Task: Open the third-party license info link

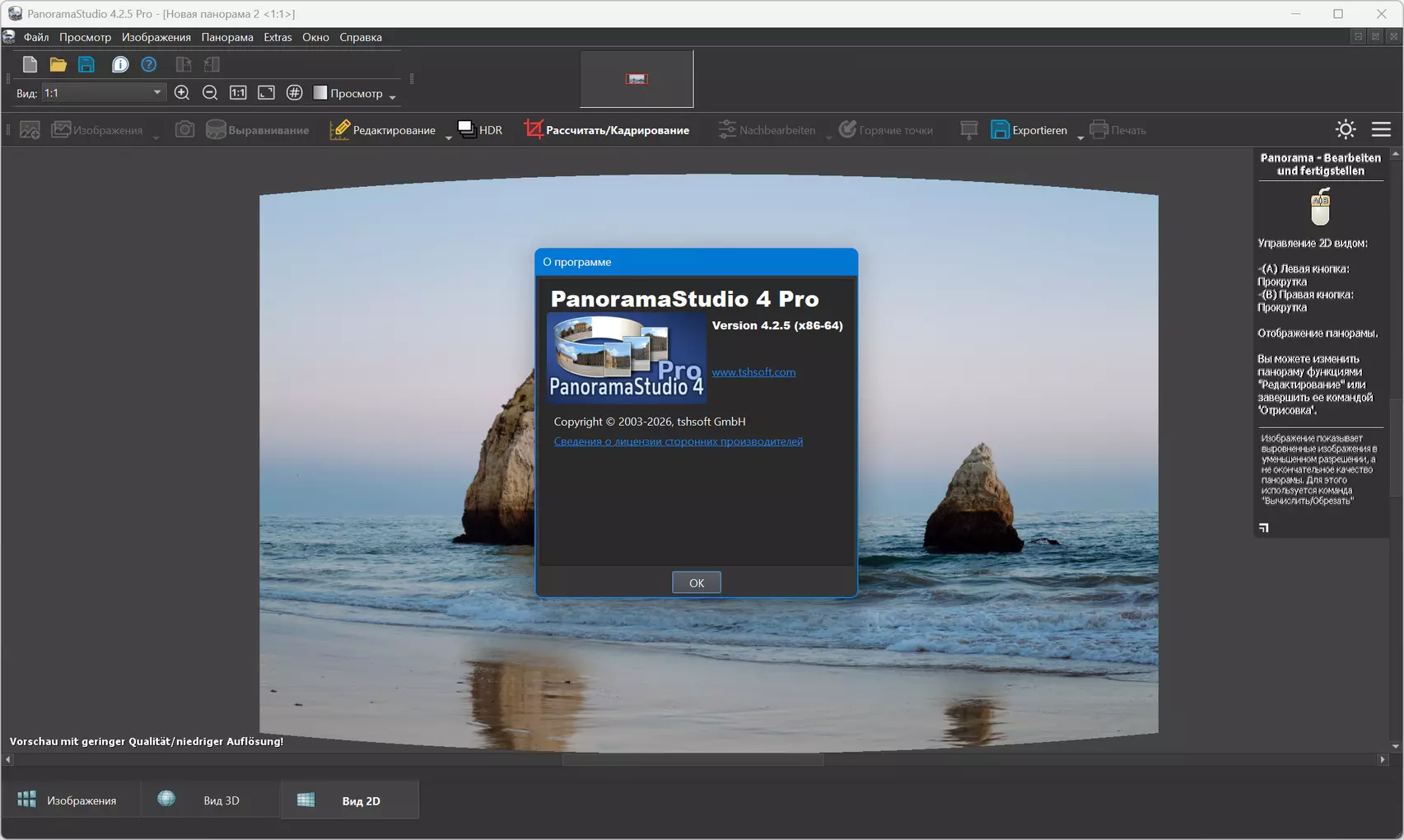Action: (679, 441)
